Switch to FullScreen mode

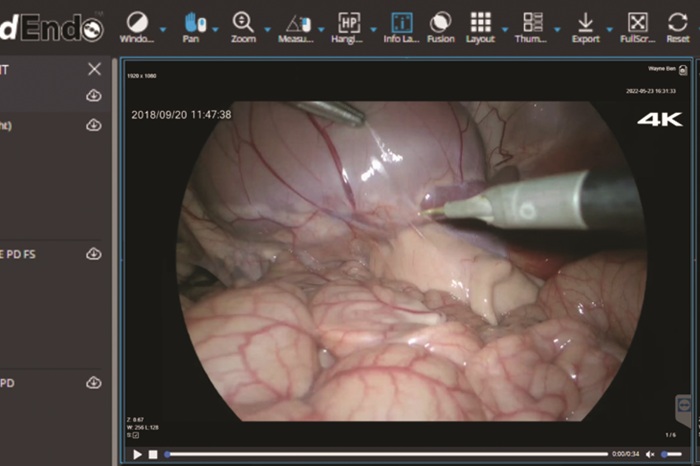click(x=638, y=27)
